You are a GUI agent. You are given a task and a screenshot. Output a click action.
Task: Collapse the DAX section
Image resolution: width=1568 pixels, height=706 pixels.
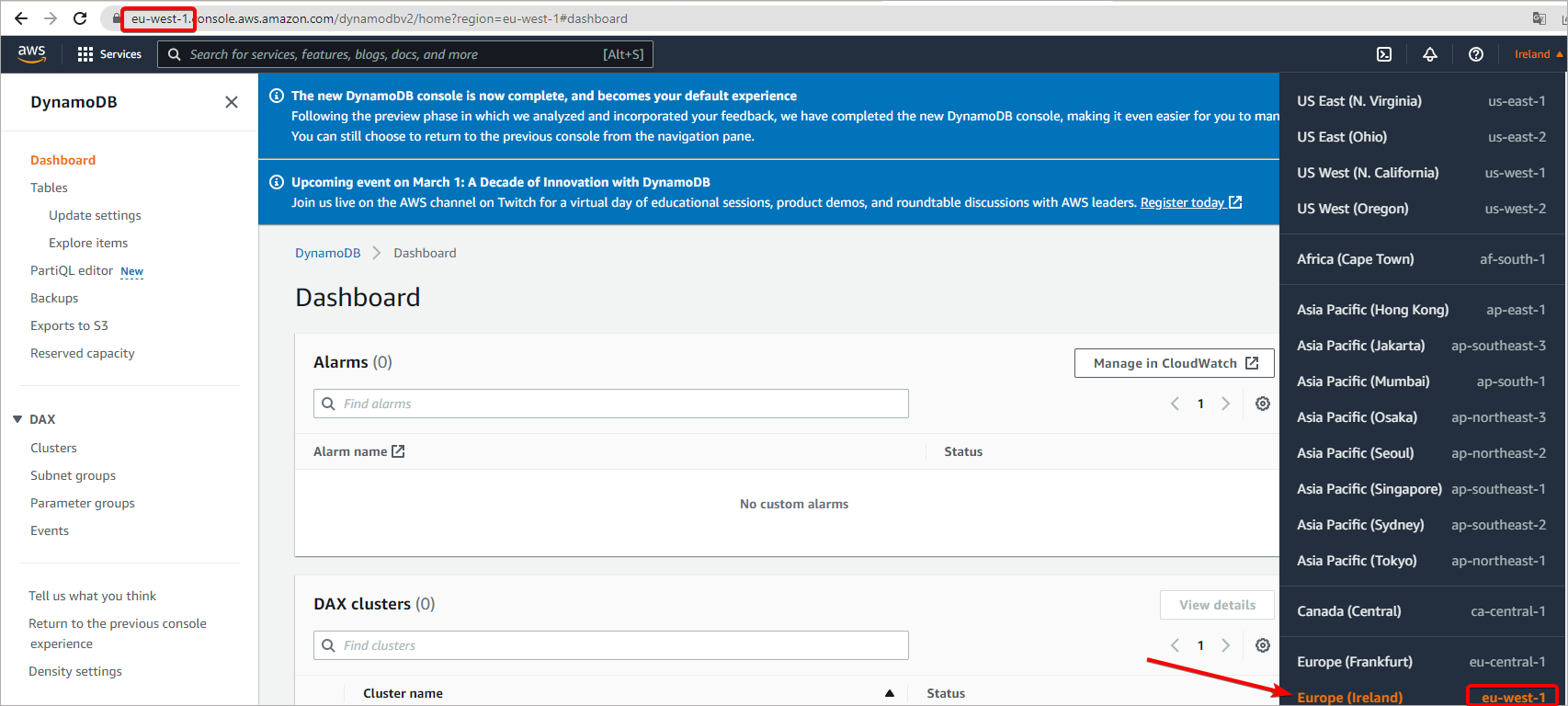click(17, 419)
